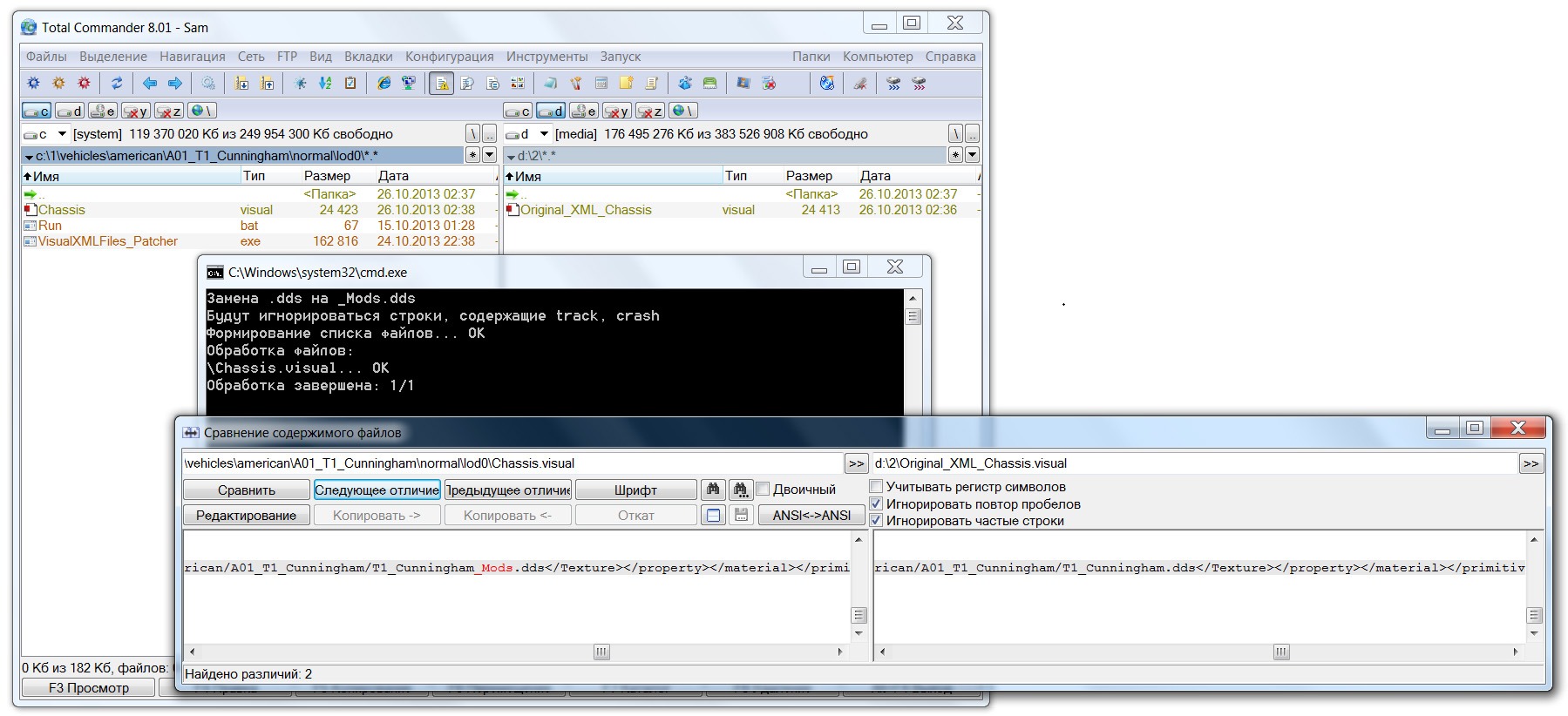Click the blue back arrow toolbar icon
This screenshot has width=1568, height=716.
coord(150,84)
